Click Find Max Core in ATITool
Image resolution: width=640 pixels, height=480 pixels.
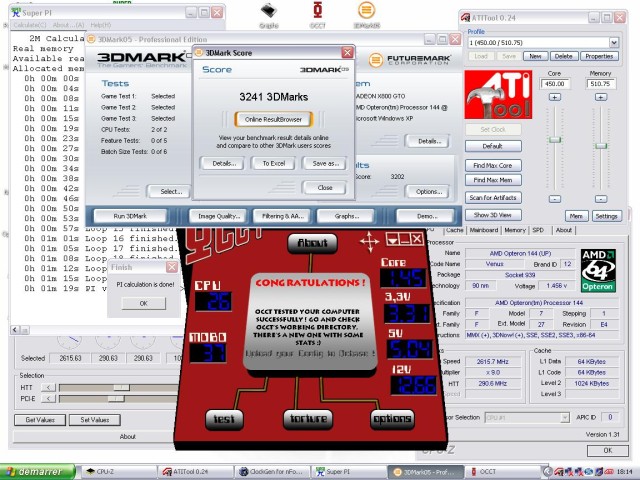(x=493, y=165)
